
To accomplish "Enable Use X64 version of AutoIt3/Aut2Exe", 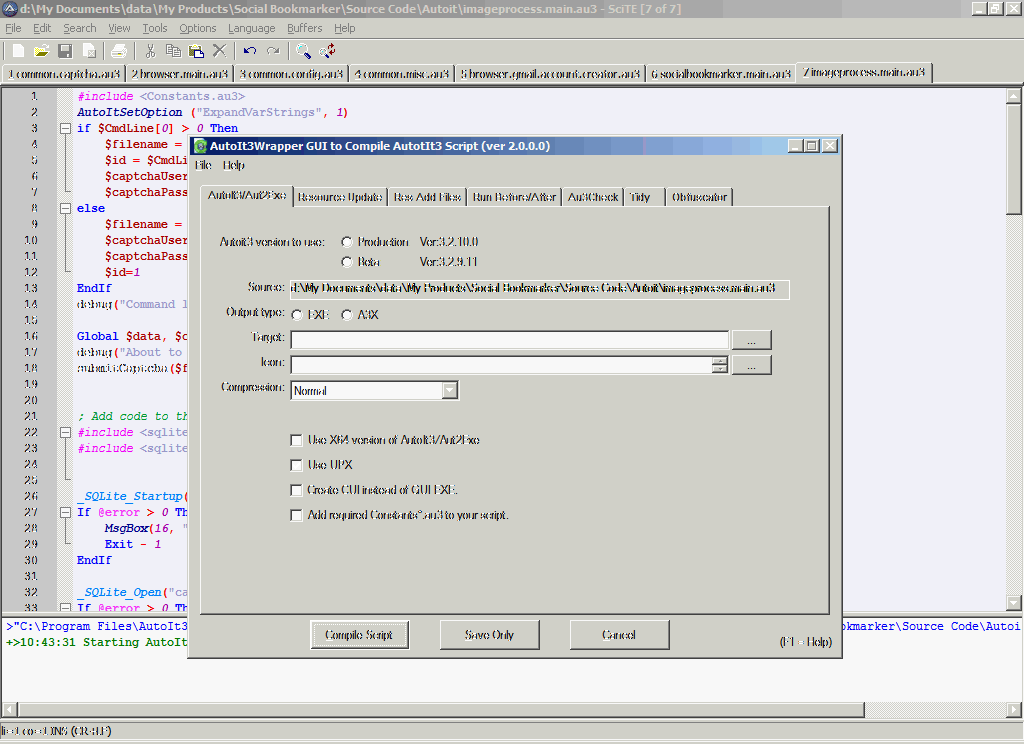I will (x=296, y=440).
